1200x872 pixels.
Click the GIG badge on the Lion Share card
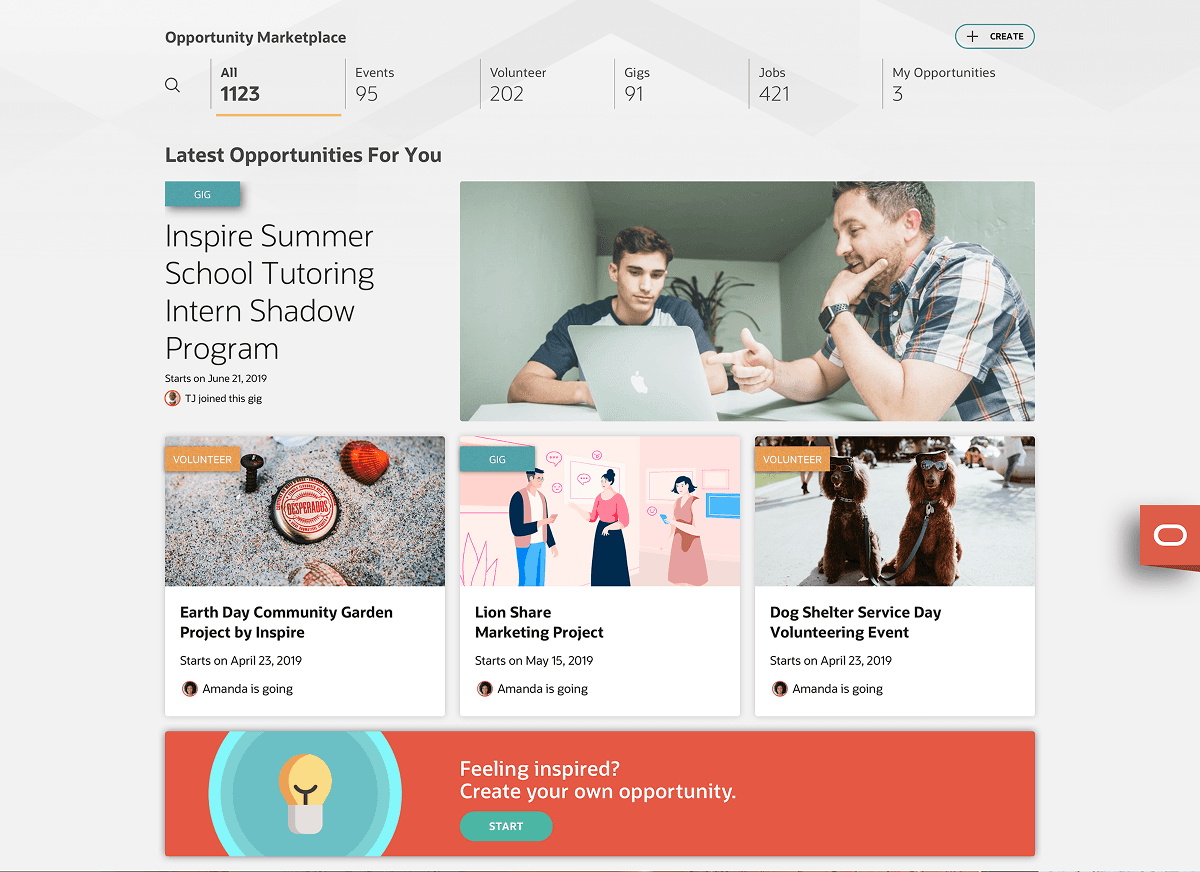(x=497, y=457)
